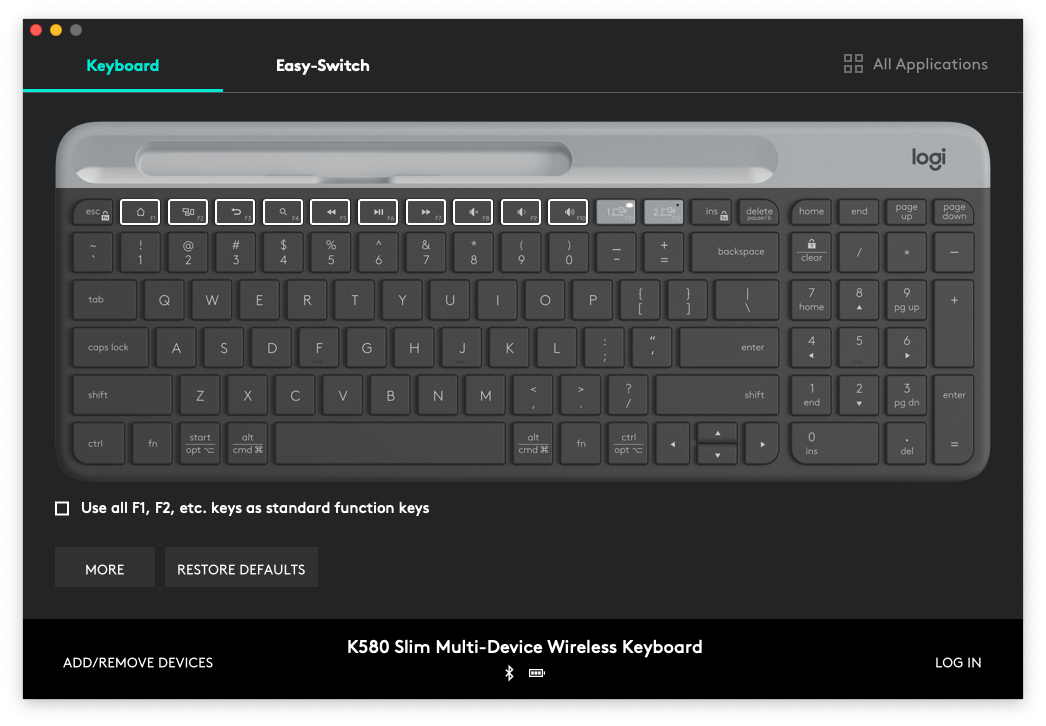
Task: Enable standard function keys checkbox
Action: 62,508
